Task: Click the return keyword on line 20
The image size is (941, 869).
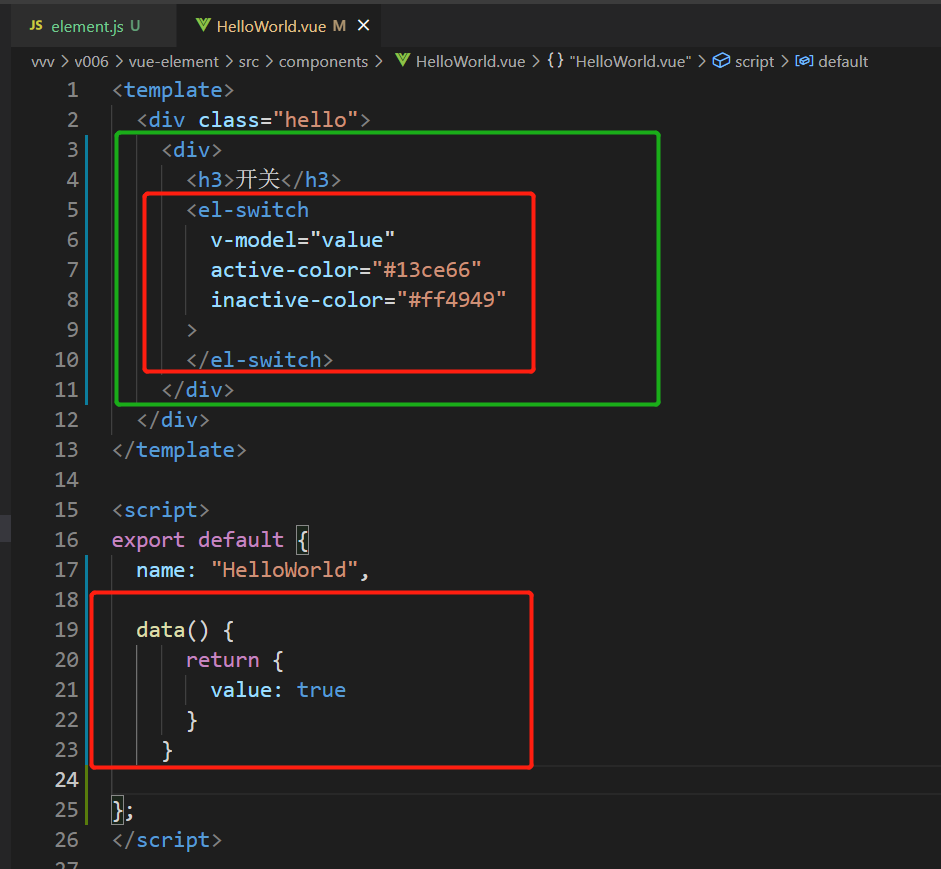Action: [223, 660]
